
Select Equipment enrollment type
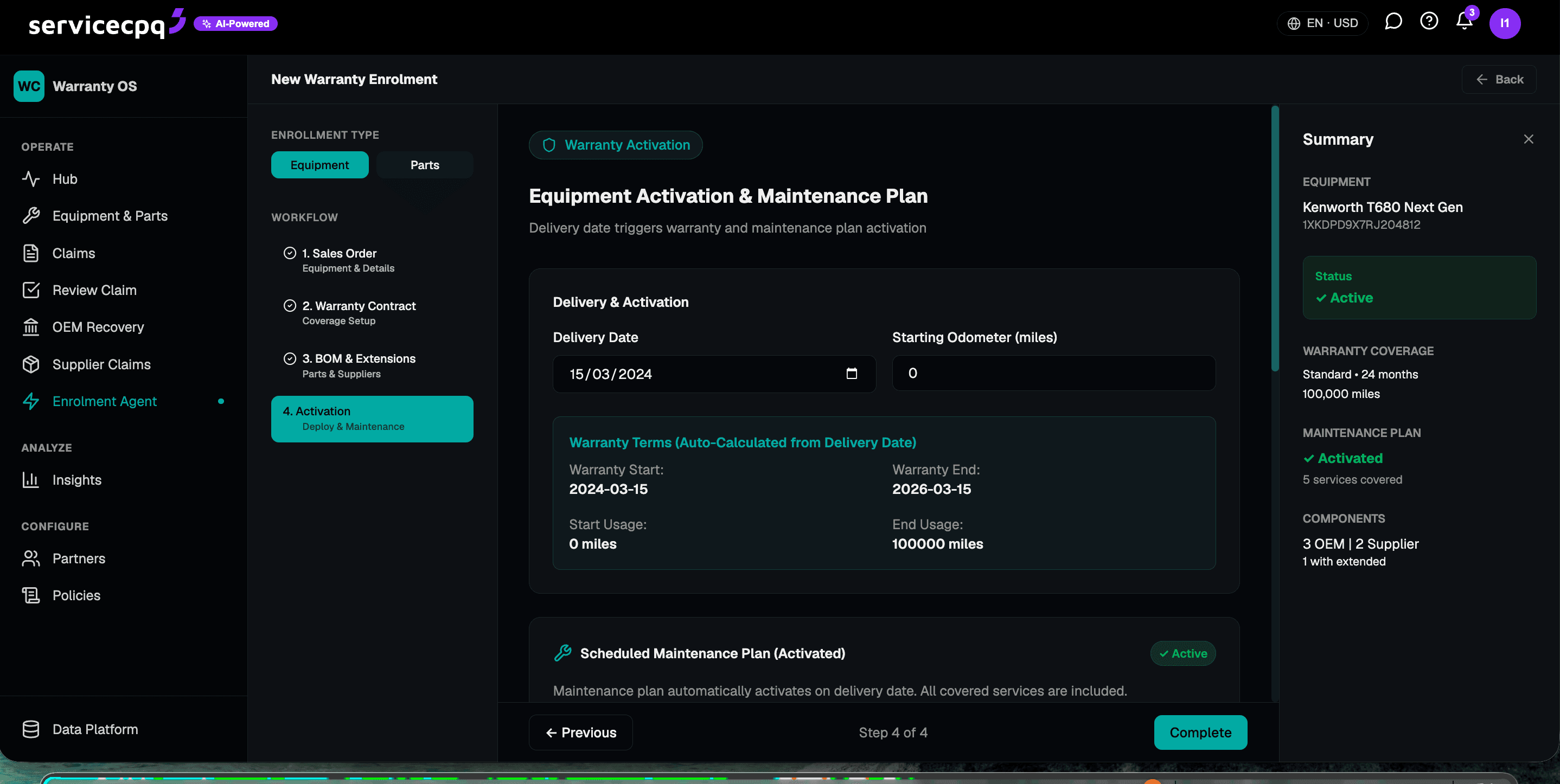[x=319, y=165]
